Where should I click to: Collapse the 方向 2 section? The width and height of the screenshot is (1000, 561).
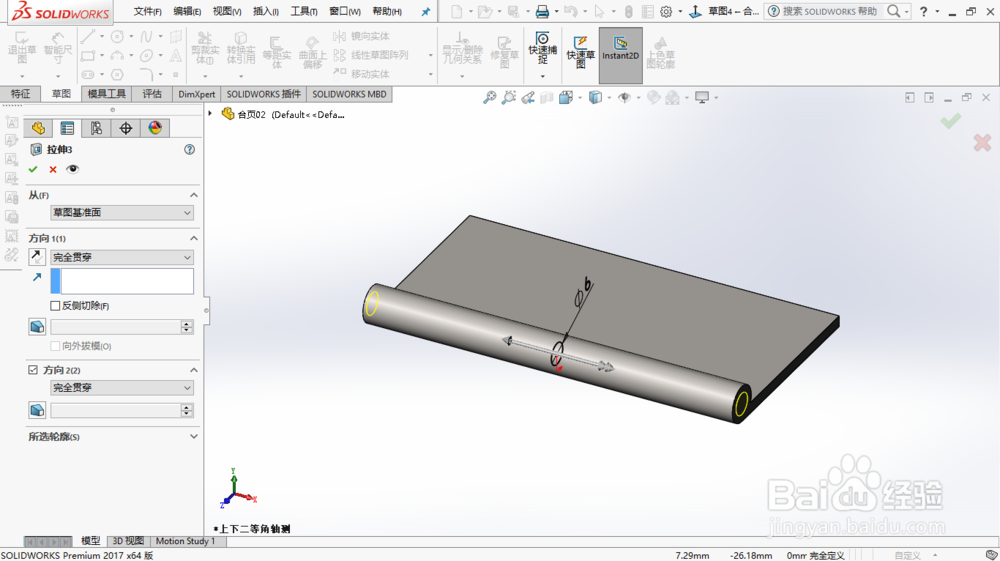pyautogui.click(x=194, y=370)
